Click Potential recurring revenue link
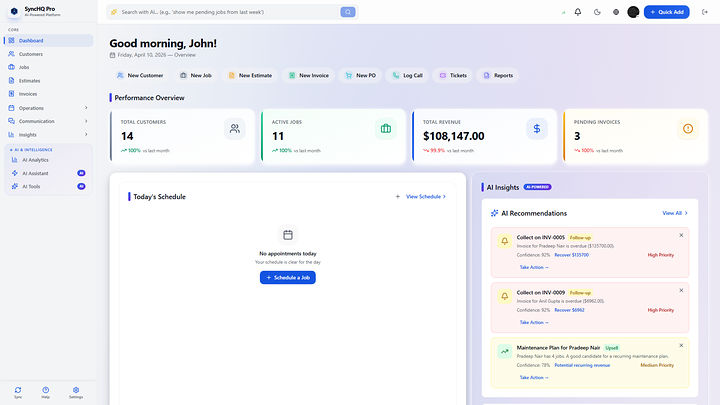The width and height of the screenshot is (720, 405). tap(582, 365)
